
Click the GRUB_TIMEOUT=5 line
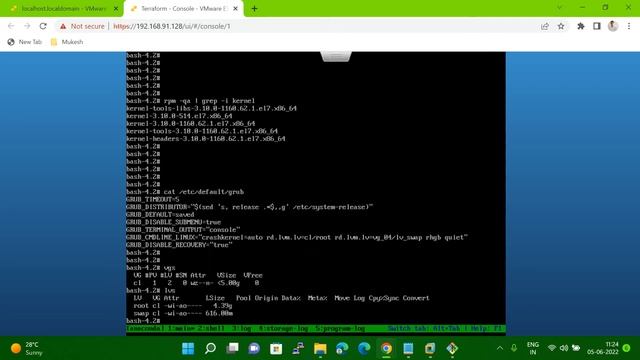click(x=153, y=200)
